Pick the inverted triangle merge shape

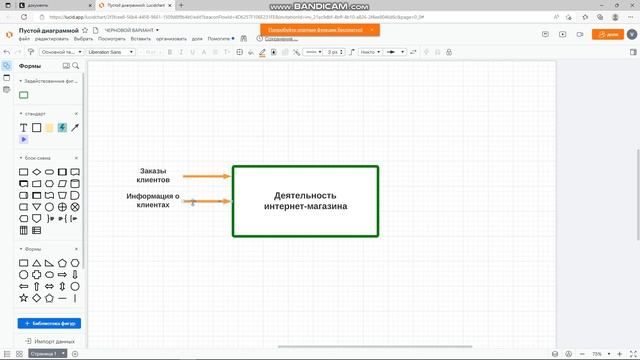[x=37, y=207]
